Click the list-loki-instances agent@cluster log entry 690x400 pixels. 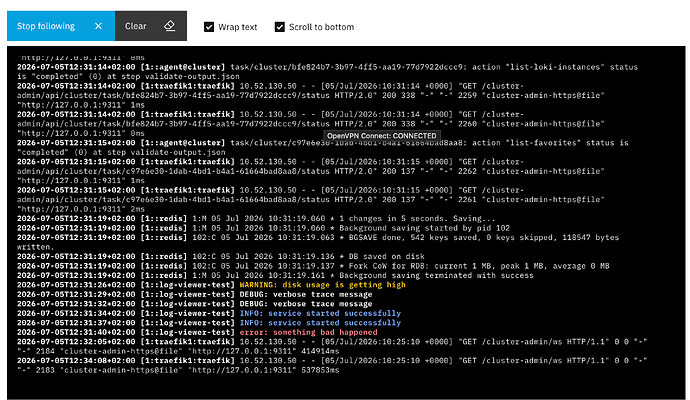click(327, 72)
